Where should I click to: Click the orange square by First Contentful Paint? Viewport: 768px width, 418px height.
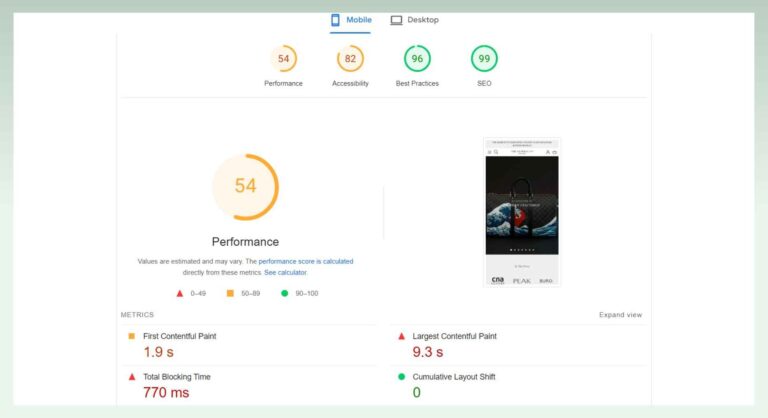click(x=131, y=336)
